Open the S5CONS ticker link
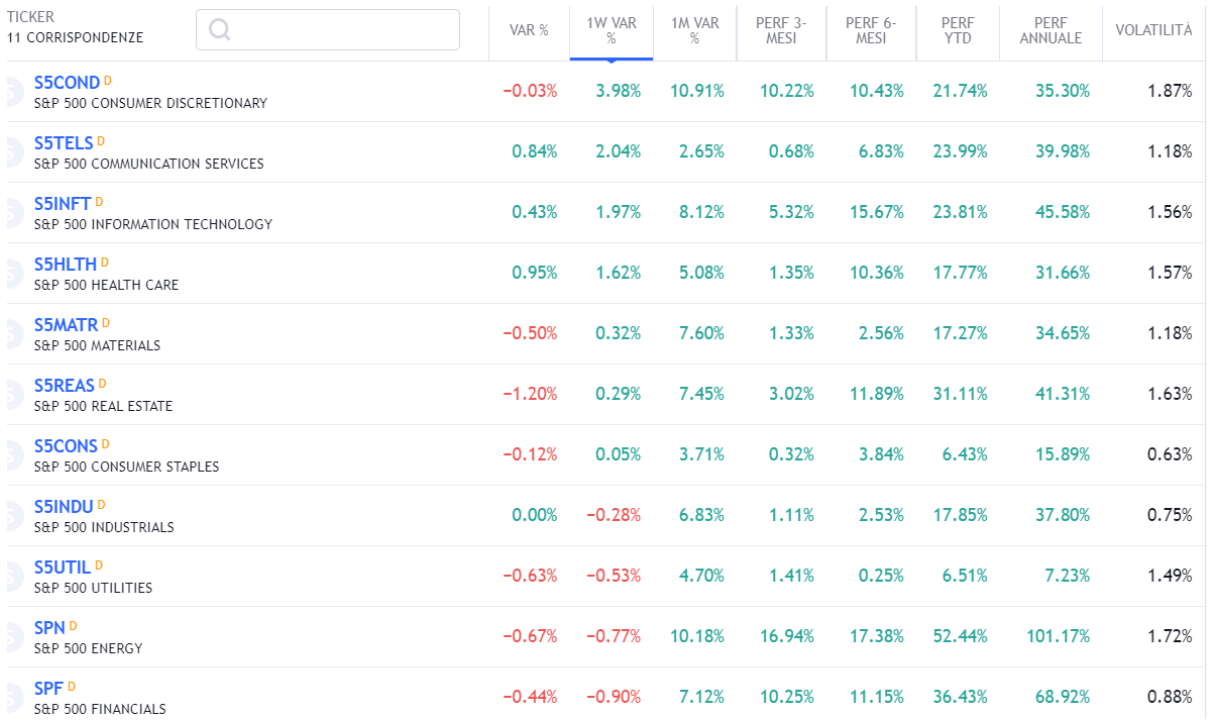Screen dimensions: 1210x722 tap(66, 446)
